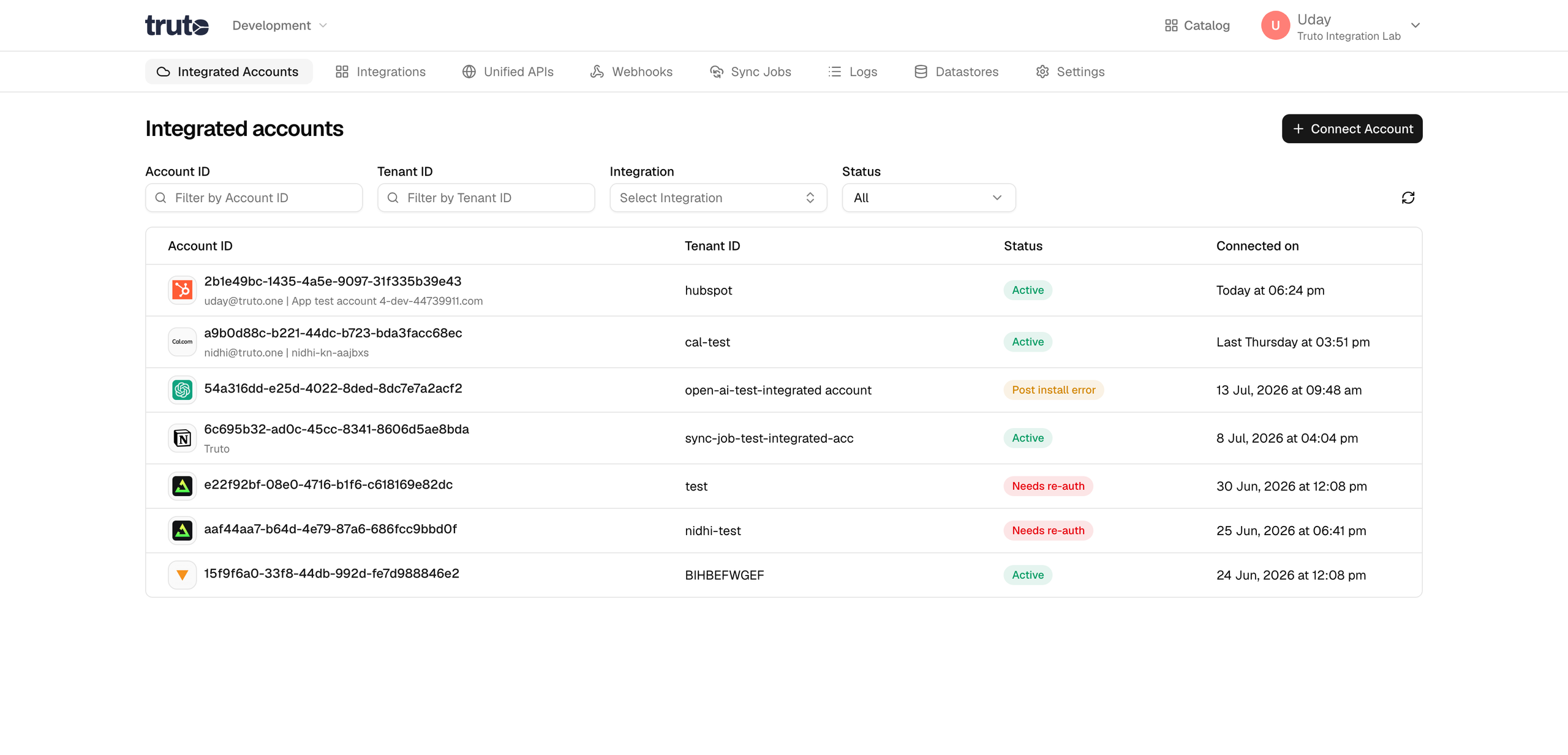Open the Status filter dropdown showing All
The width and height of the screenshot is (1568, 755).
(929, 198)
